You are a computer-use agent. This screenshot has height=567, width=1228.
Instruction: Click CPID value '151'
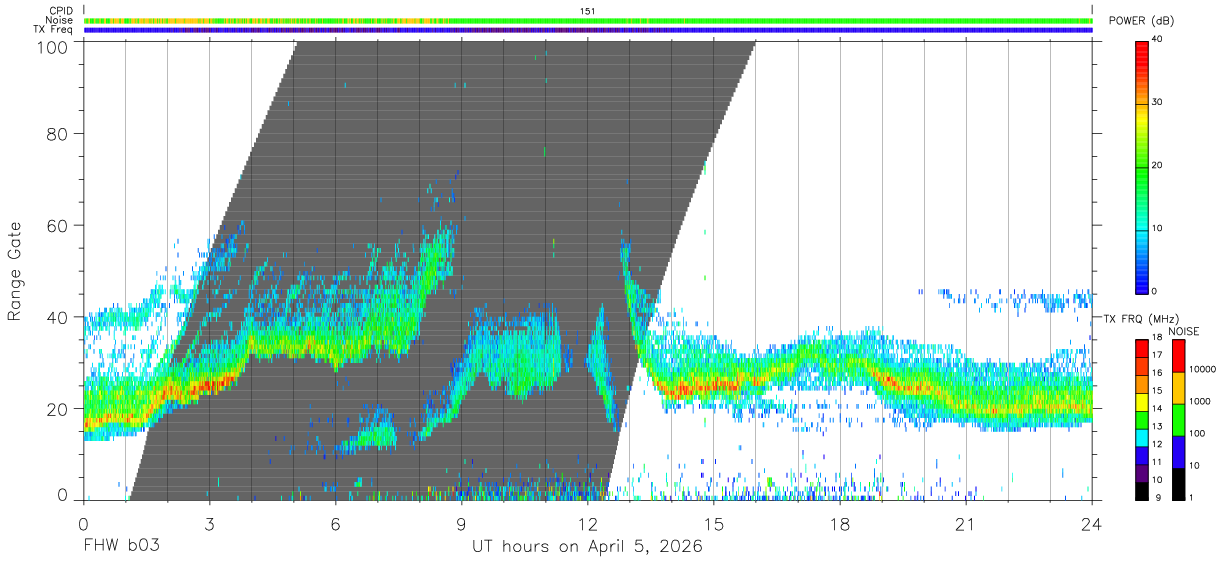[588, 11]
